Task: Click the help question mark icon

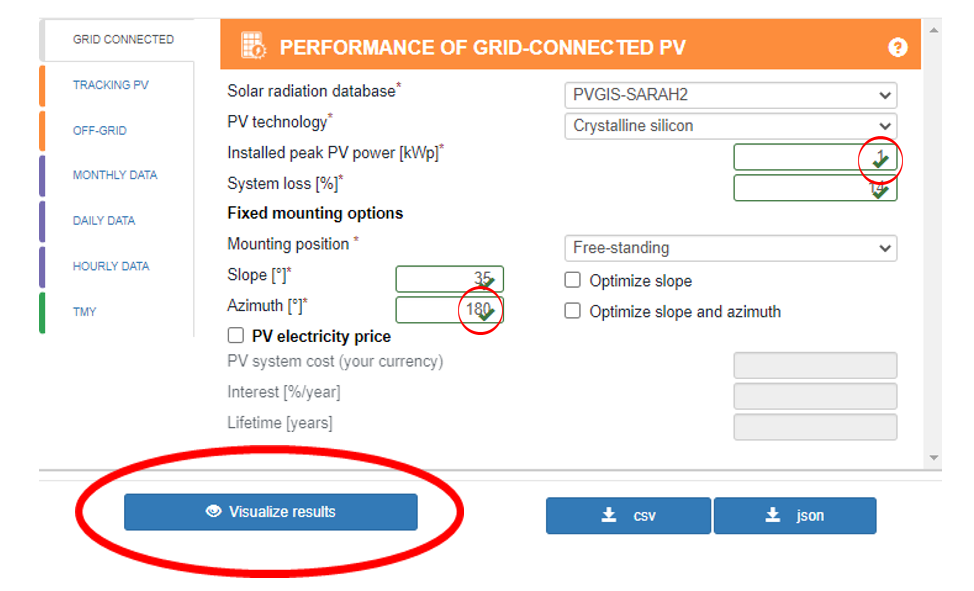Action: 897,47
